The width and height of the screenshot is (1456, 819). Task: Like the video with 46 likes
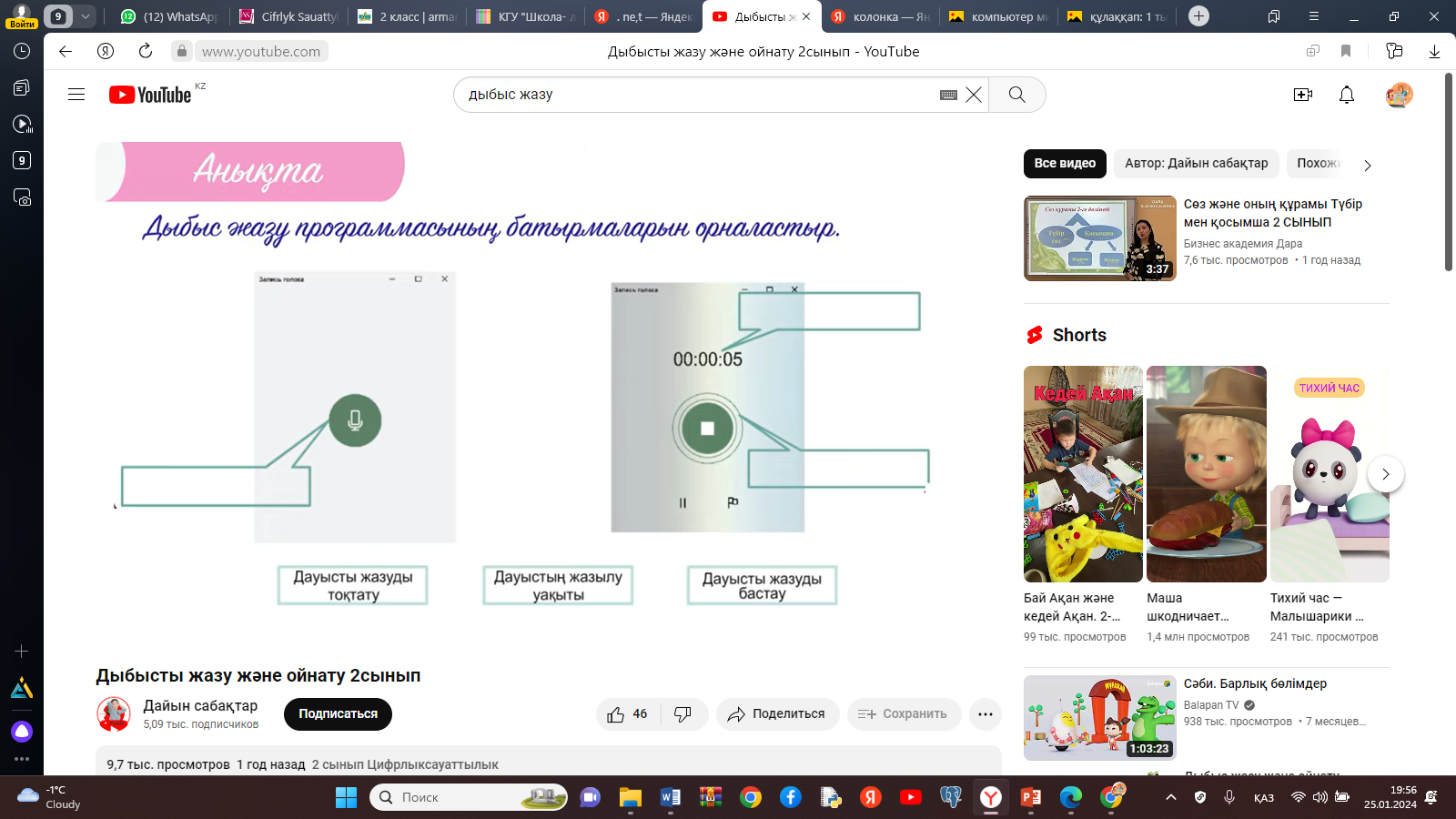[x=629, y=714]
